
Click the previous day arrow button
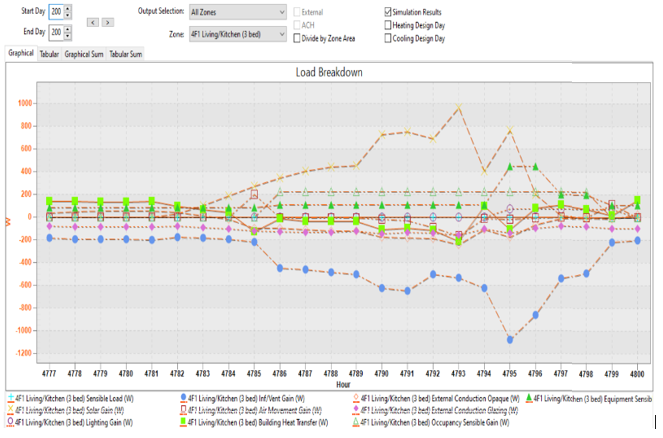pyautogui.click(x=93, y=21)
